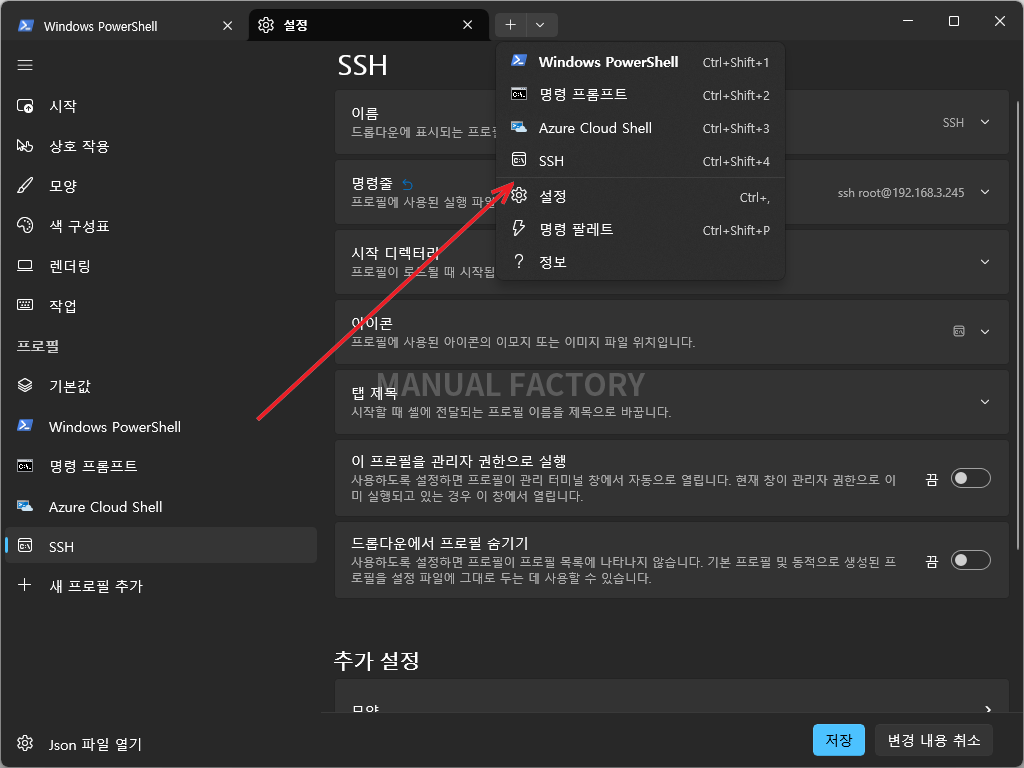The image size is (1024, 768).
Task: Open the settings file via Json 파일 열기
Action: [161, 744]
